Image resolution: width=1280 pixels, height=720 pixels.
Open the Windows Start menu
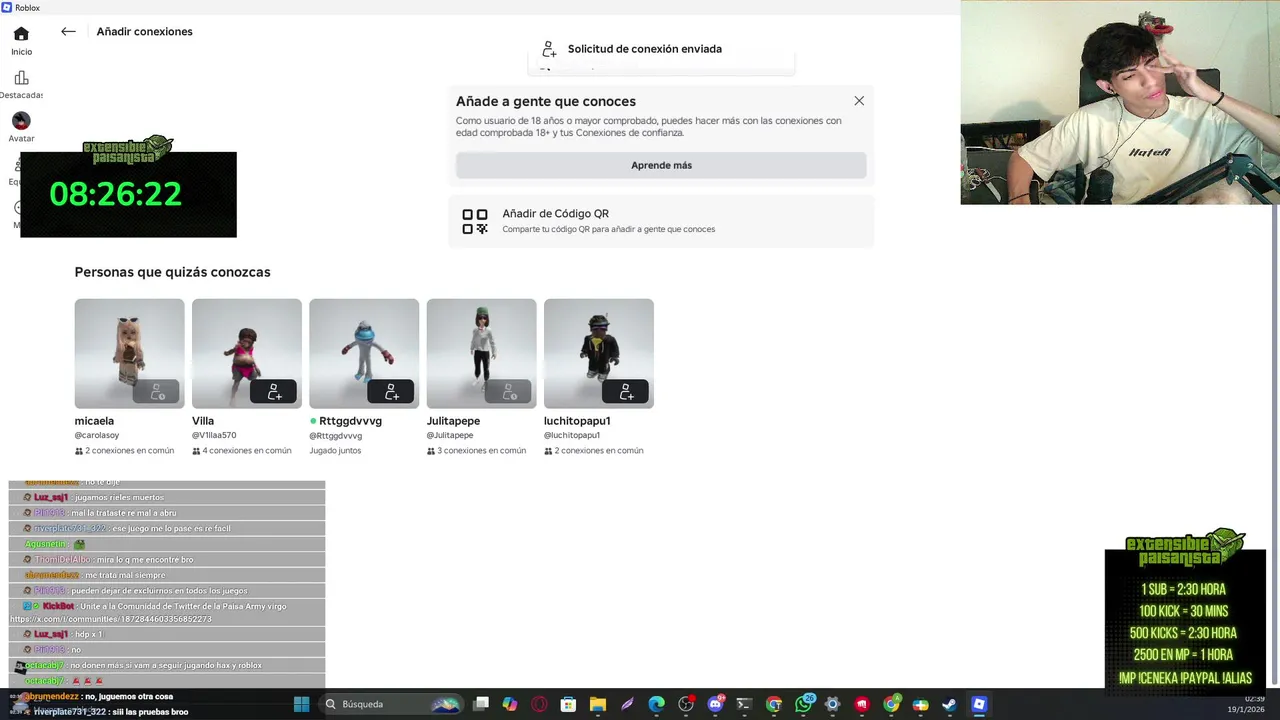tap(301, 704)
